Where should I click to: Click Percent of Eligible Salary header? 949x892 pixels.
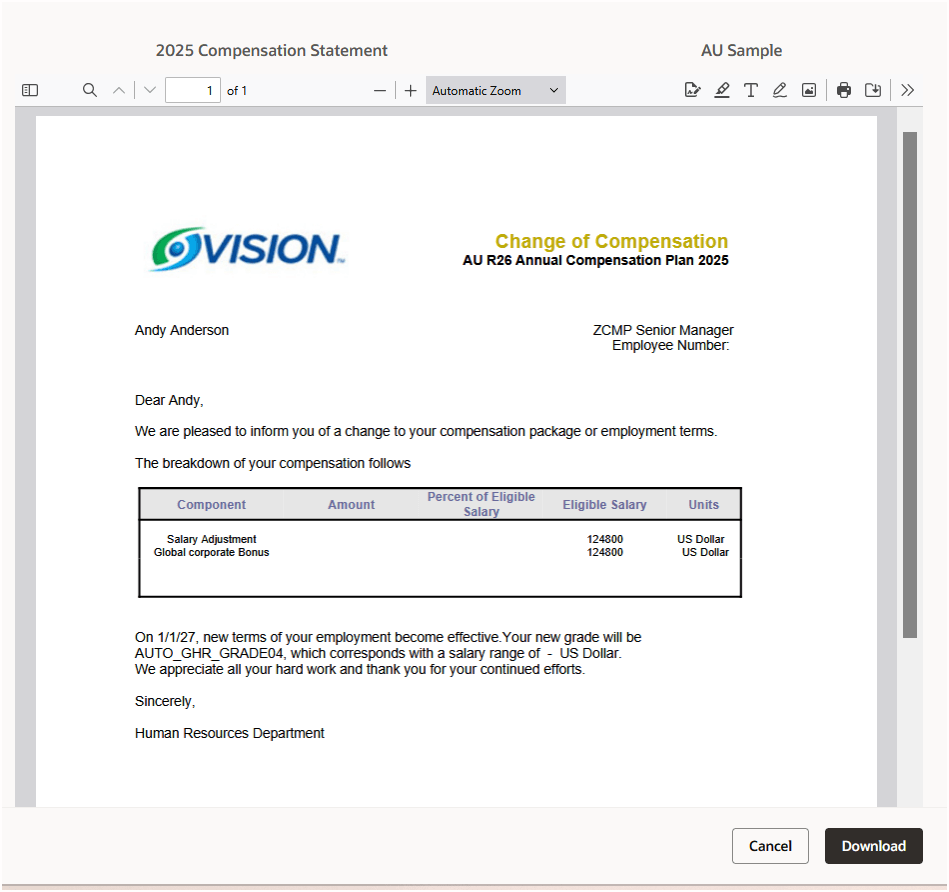point(481,504)
